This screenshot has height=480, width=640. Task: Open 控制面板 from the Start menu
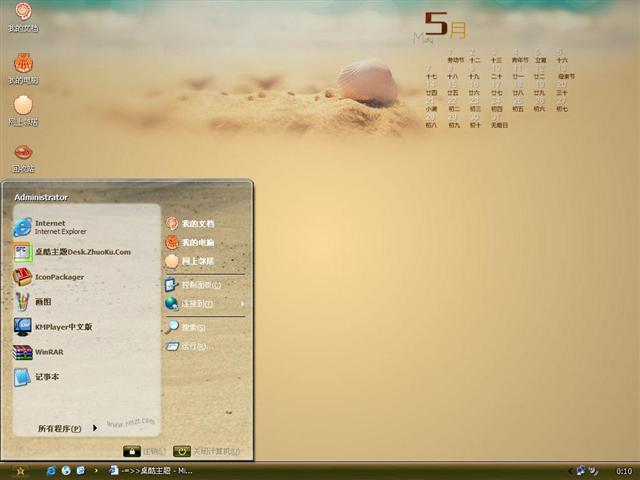click(200, 285)
